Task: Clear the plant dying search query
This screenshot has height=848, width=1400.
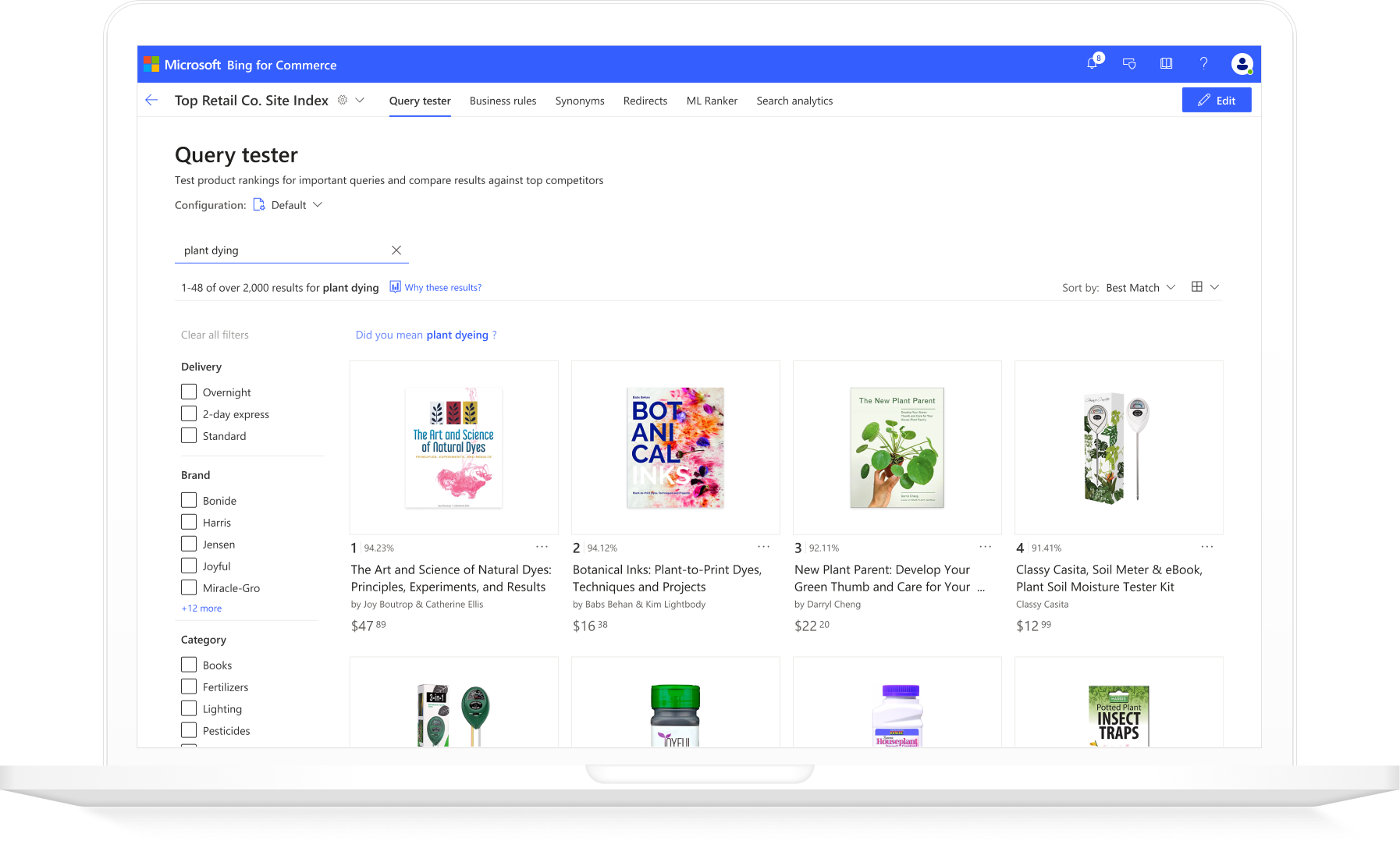Action: (x=396, y=250)
